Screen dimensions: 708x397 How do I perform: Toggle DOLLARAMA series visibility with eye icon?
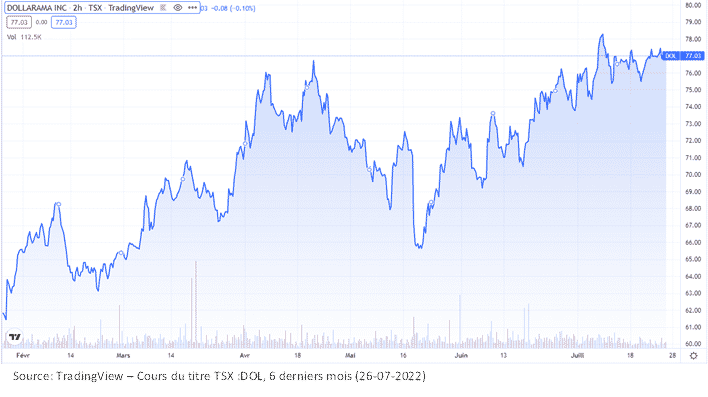pos(178,8)
